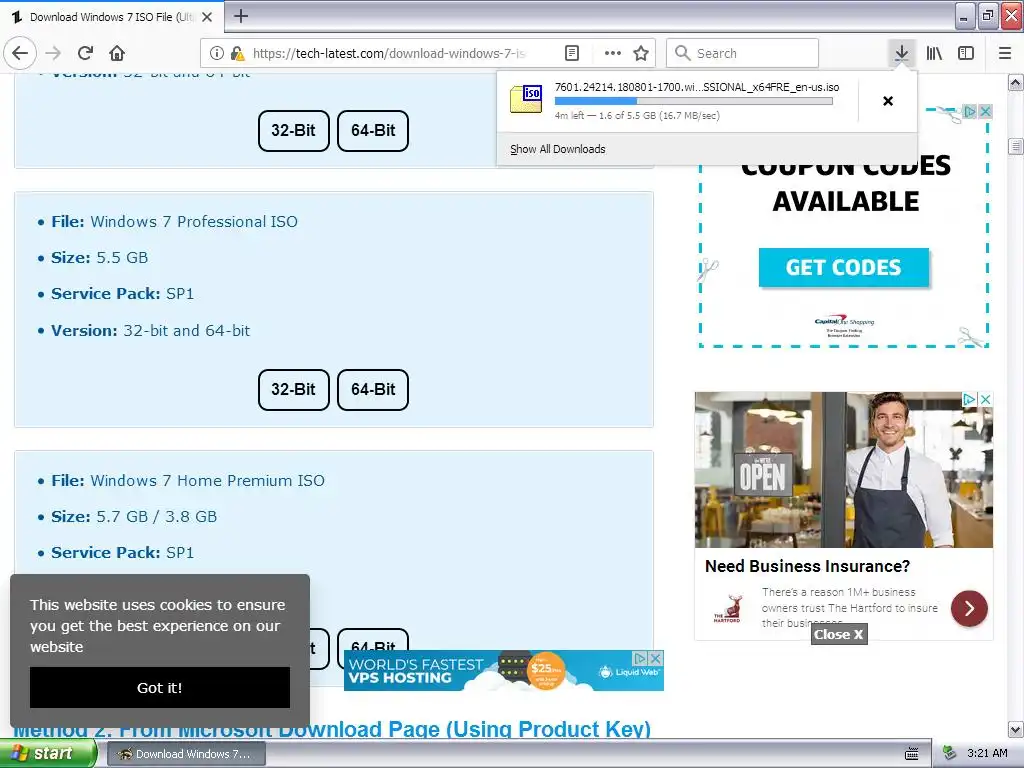The width and height of the screenshot is (1024, 768).
Task: Open a new browser tab
Action: point(241,16)
